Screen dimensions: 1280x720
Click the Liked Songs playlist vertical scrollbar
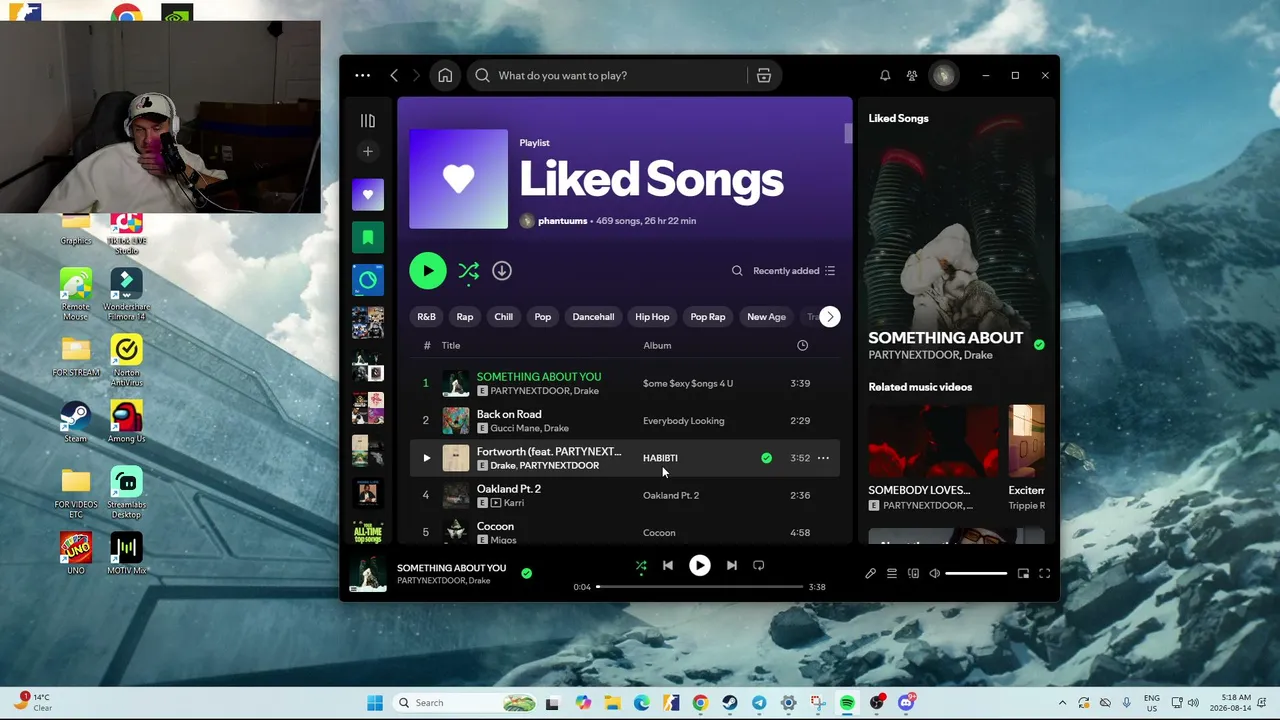pos(848,134)
